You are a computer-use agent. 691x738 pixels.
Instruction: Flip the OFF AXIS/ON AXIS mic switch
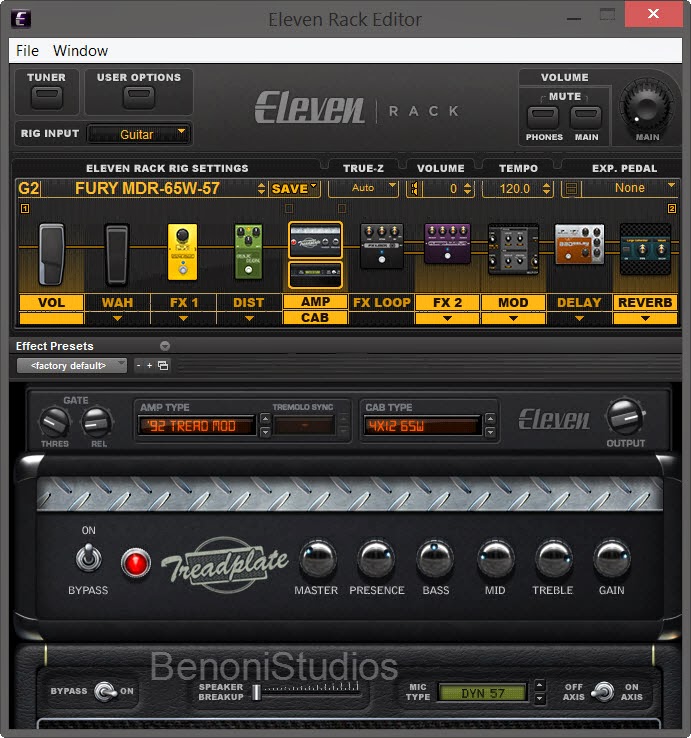click(x=603, y=691)
